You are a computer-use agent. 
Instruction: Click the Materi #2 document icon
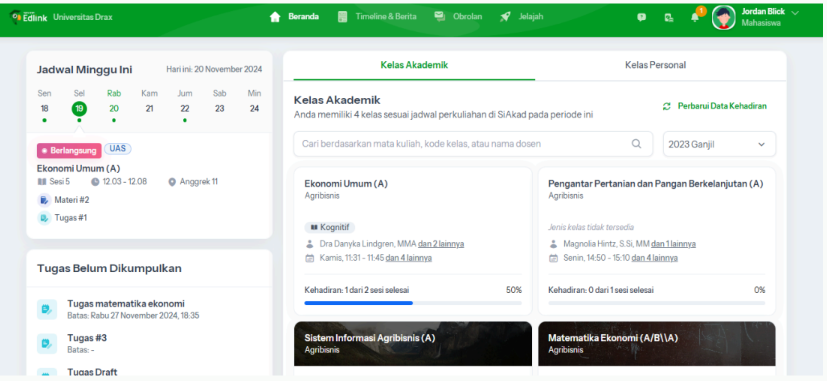(44, 201)
